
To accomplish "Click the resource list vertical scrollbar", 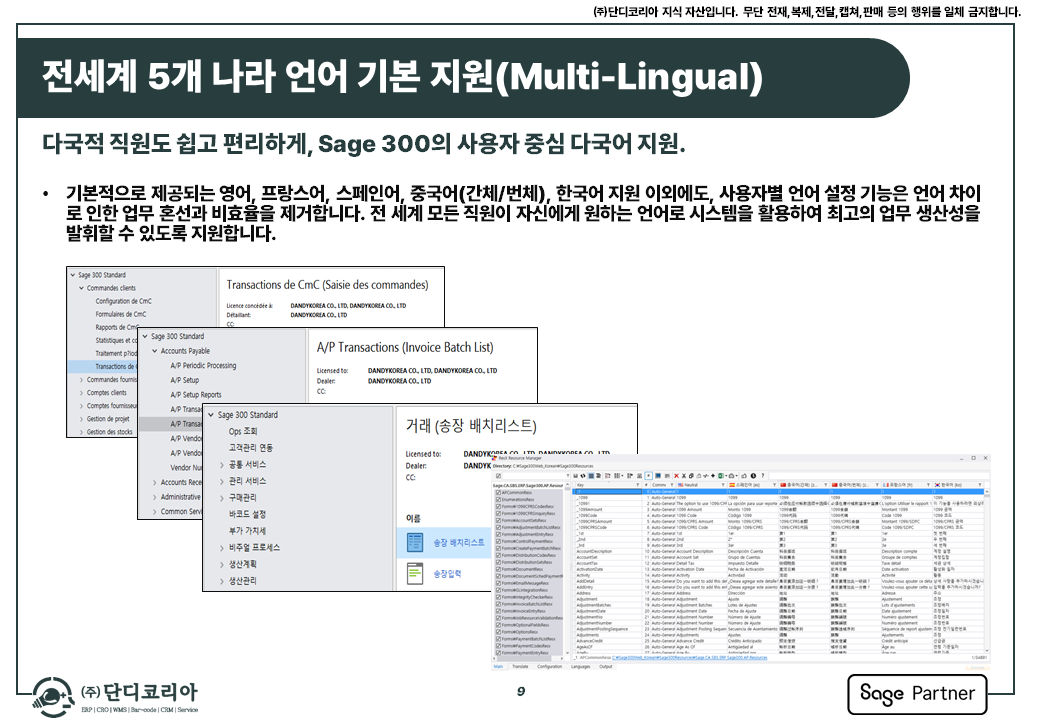I will tap(568, 570).
